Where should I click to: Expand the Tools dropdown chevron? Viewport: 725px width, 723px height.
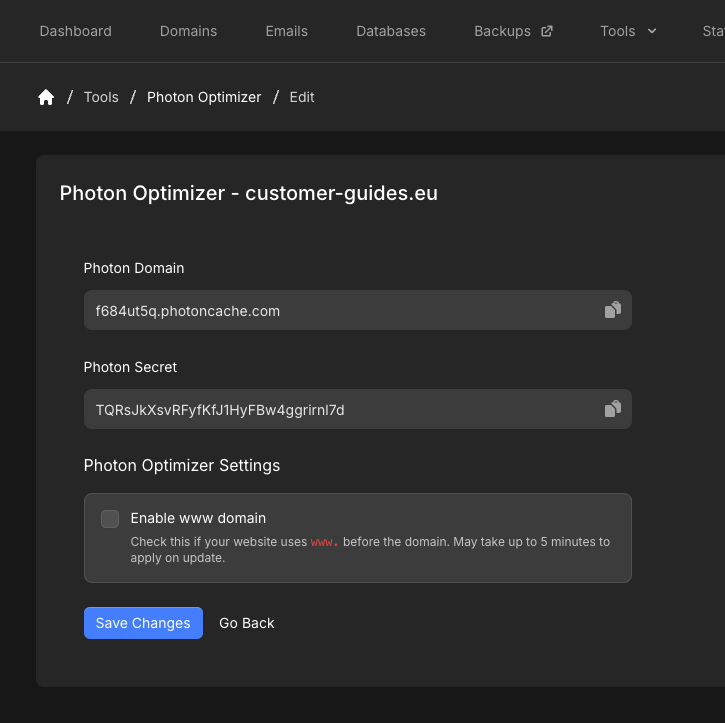click(x=652, y=31)
